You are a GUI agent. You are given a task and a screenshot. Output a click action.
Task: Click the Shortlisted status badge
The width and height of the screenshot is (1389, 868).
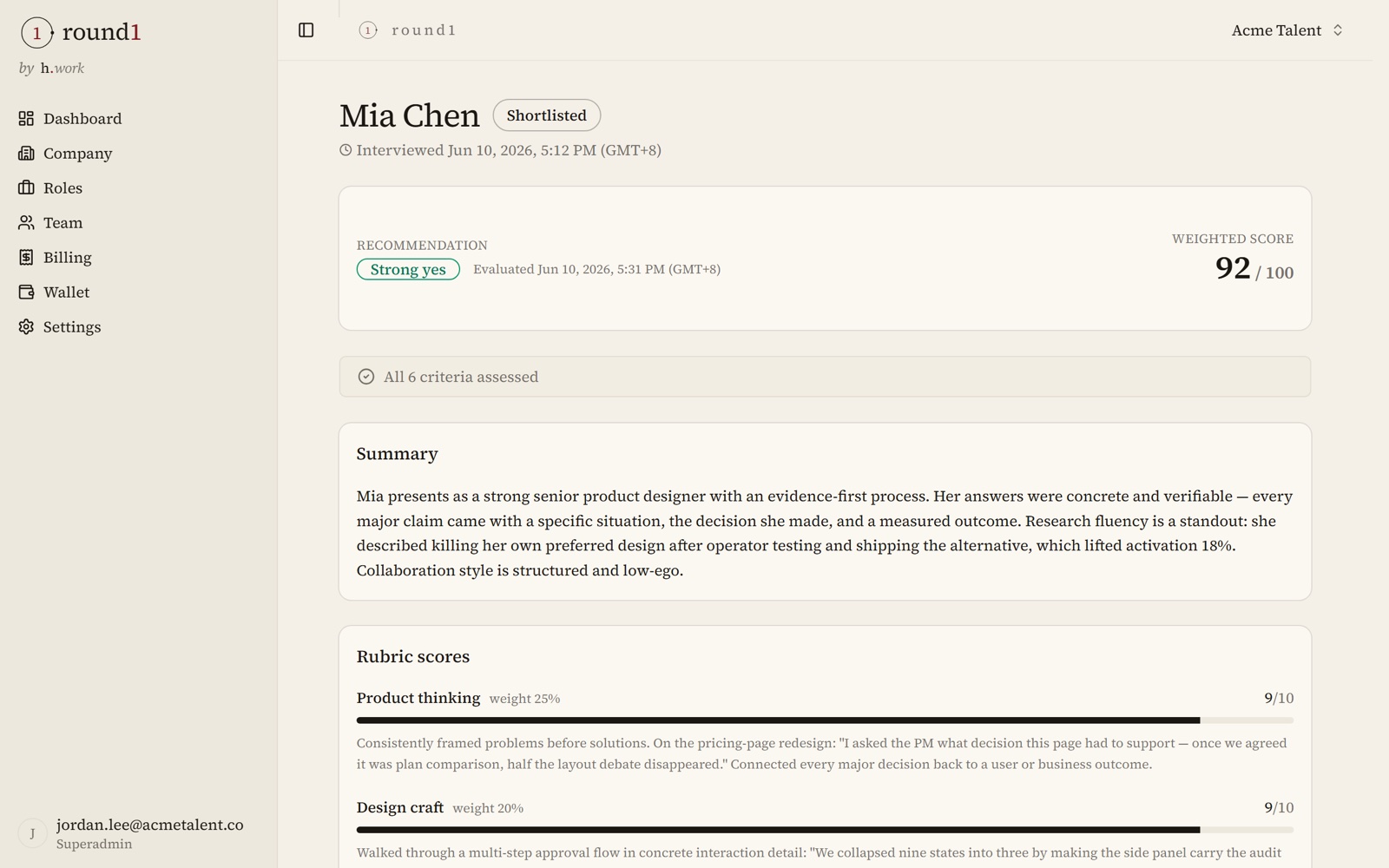click(x=547, y=115)
